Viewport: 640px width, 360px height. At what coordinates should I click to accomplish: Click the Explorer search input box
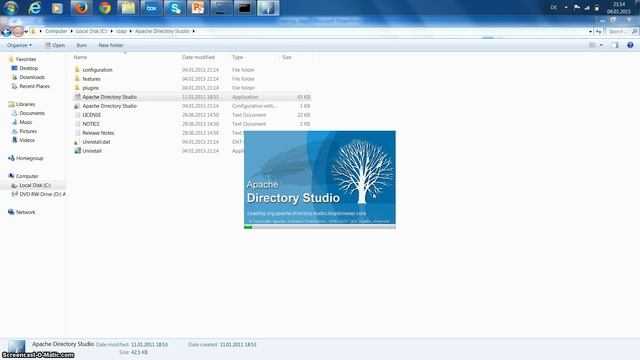pos(621,31)
